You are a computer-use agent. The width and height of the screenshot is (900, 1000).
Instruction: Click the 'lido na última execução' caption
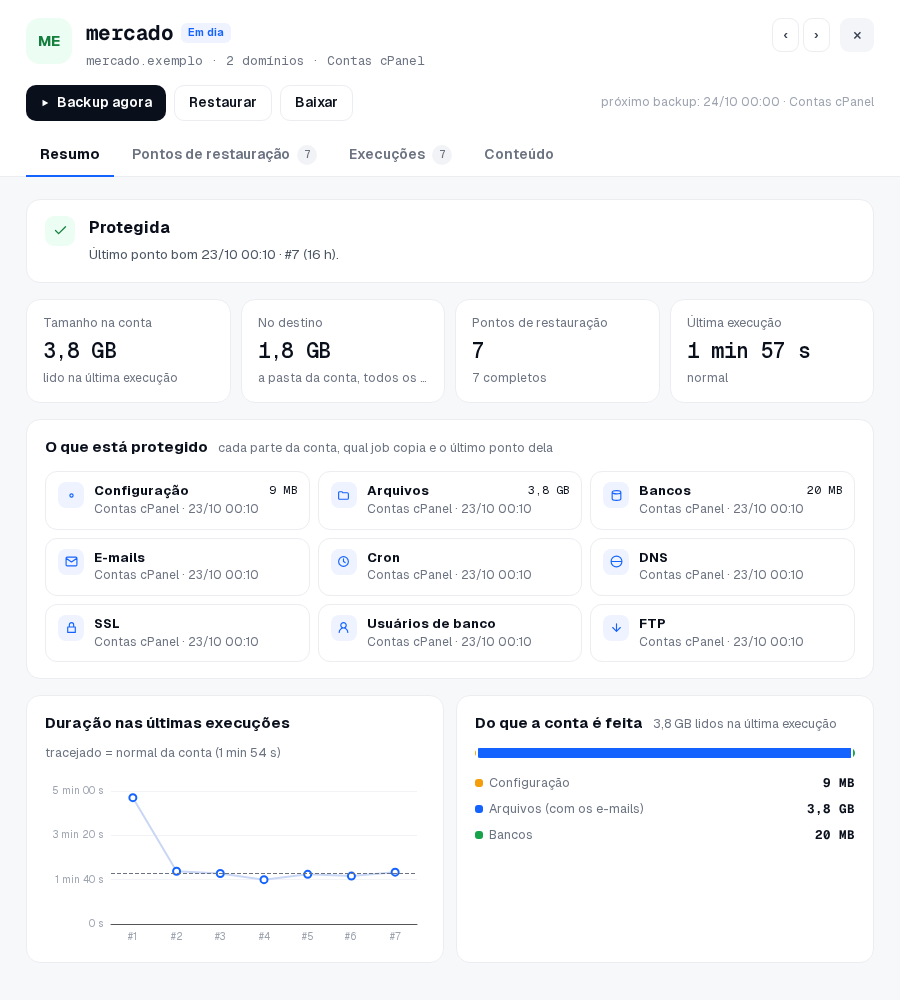pyautogui.click(x=110, y=378)
